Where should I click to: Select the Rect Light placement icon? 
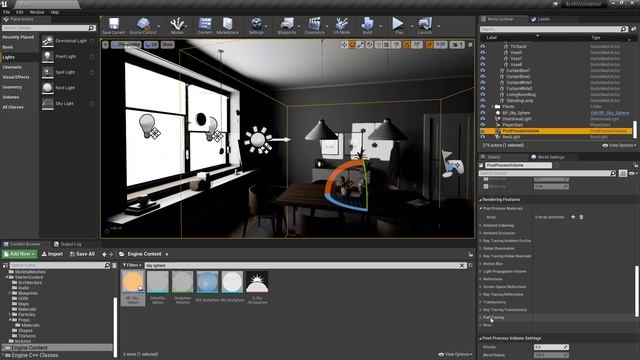click(48, 88)
